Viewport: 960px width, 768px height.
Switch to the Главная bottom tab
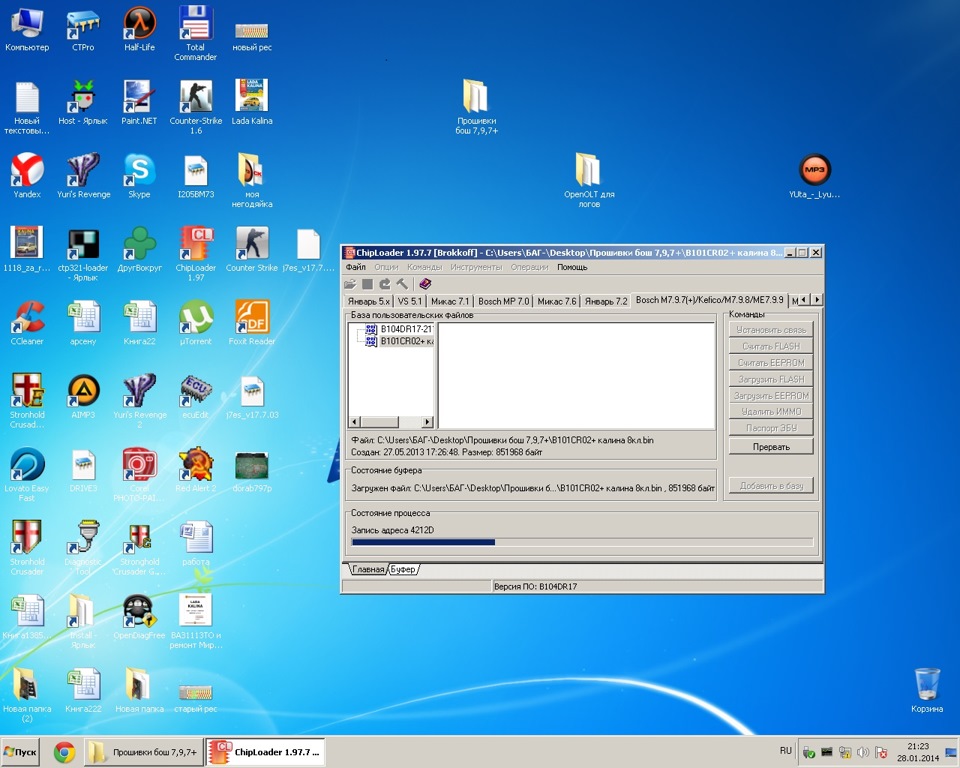point(368,570)
